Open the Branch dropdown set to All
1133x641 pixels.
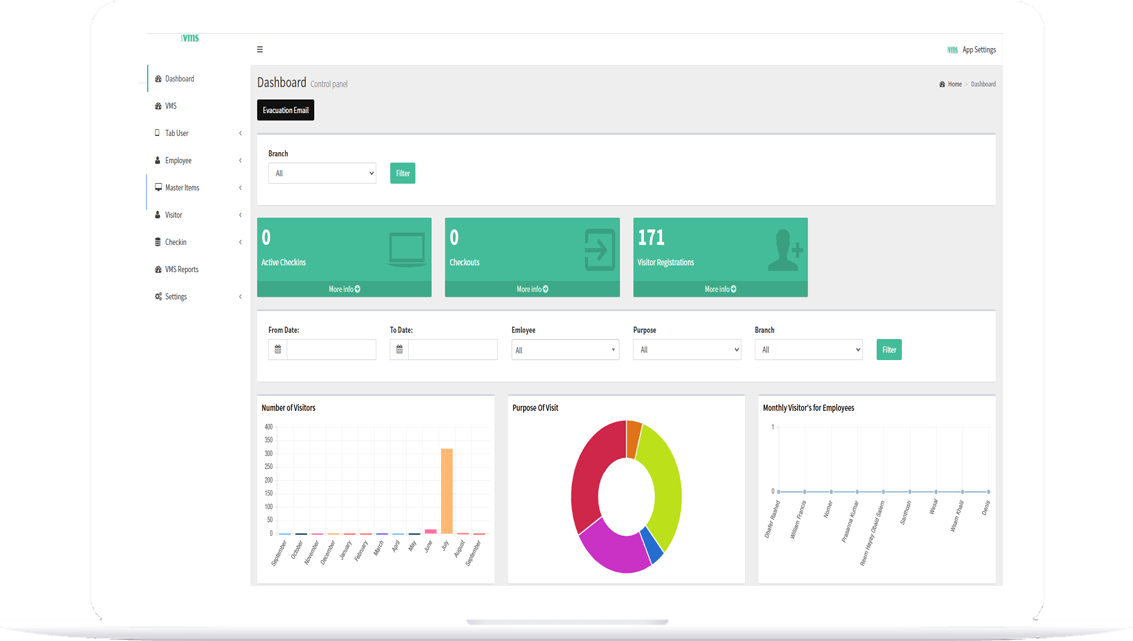pyautogui.click(x=321, y=172)
